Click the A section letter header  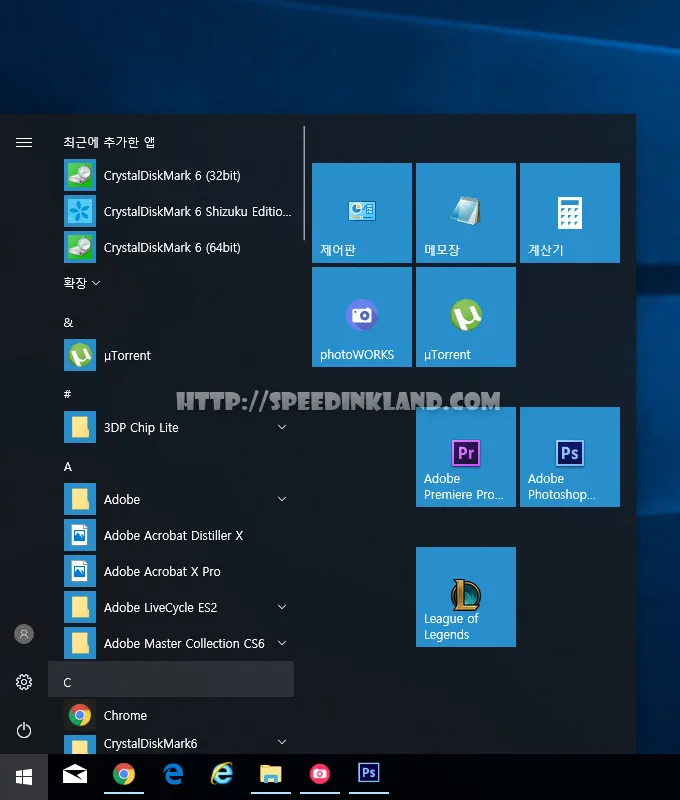click(68, 466)
